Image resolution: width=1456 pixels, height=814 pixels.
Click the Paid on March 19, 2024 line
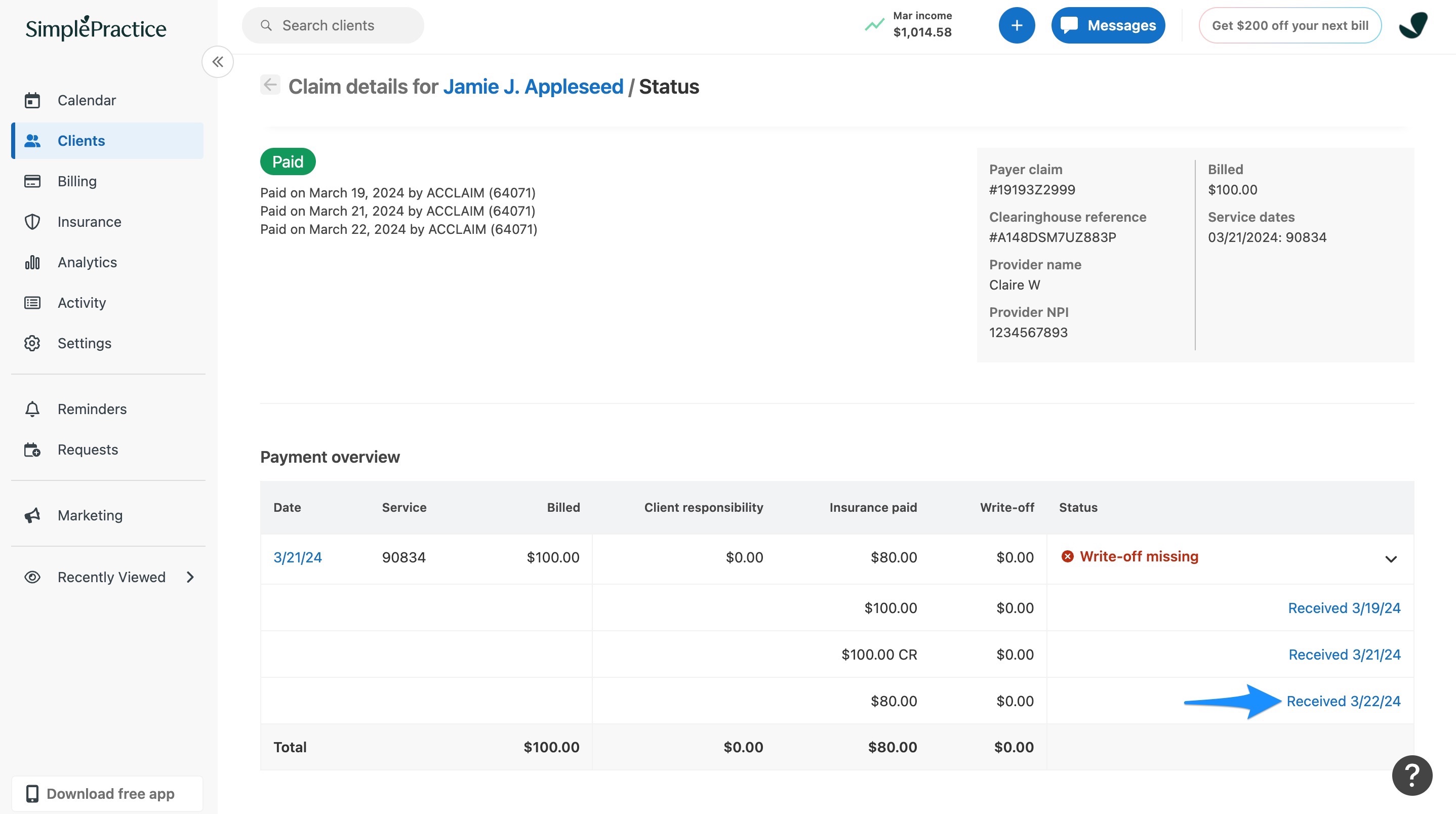pyautogui.click(x=397, y=193)
